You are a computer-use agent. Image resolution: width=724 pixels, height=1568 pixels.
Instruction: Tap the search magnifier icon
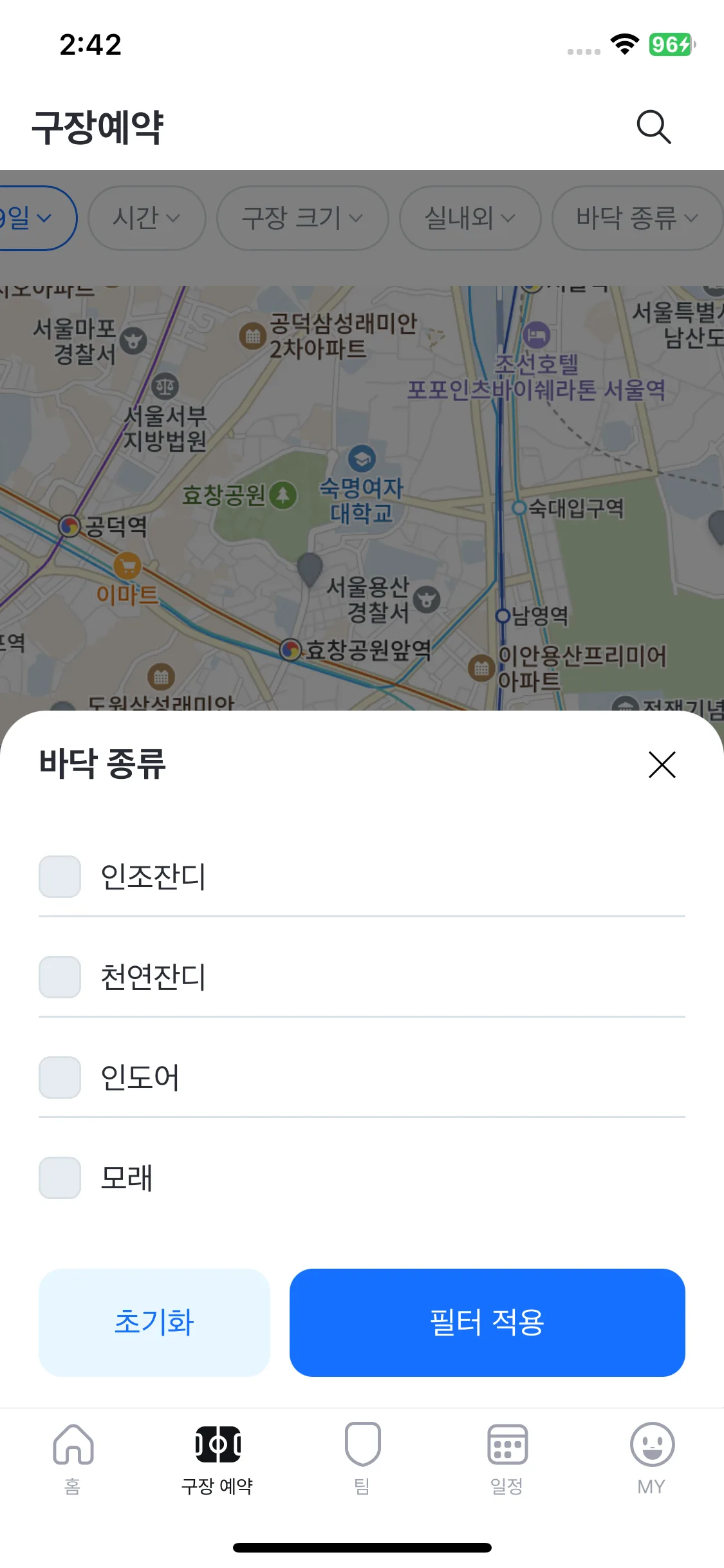coord(653,127)
